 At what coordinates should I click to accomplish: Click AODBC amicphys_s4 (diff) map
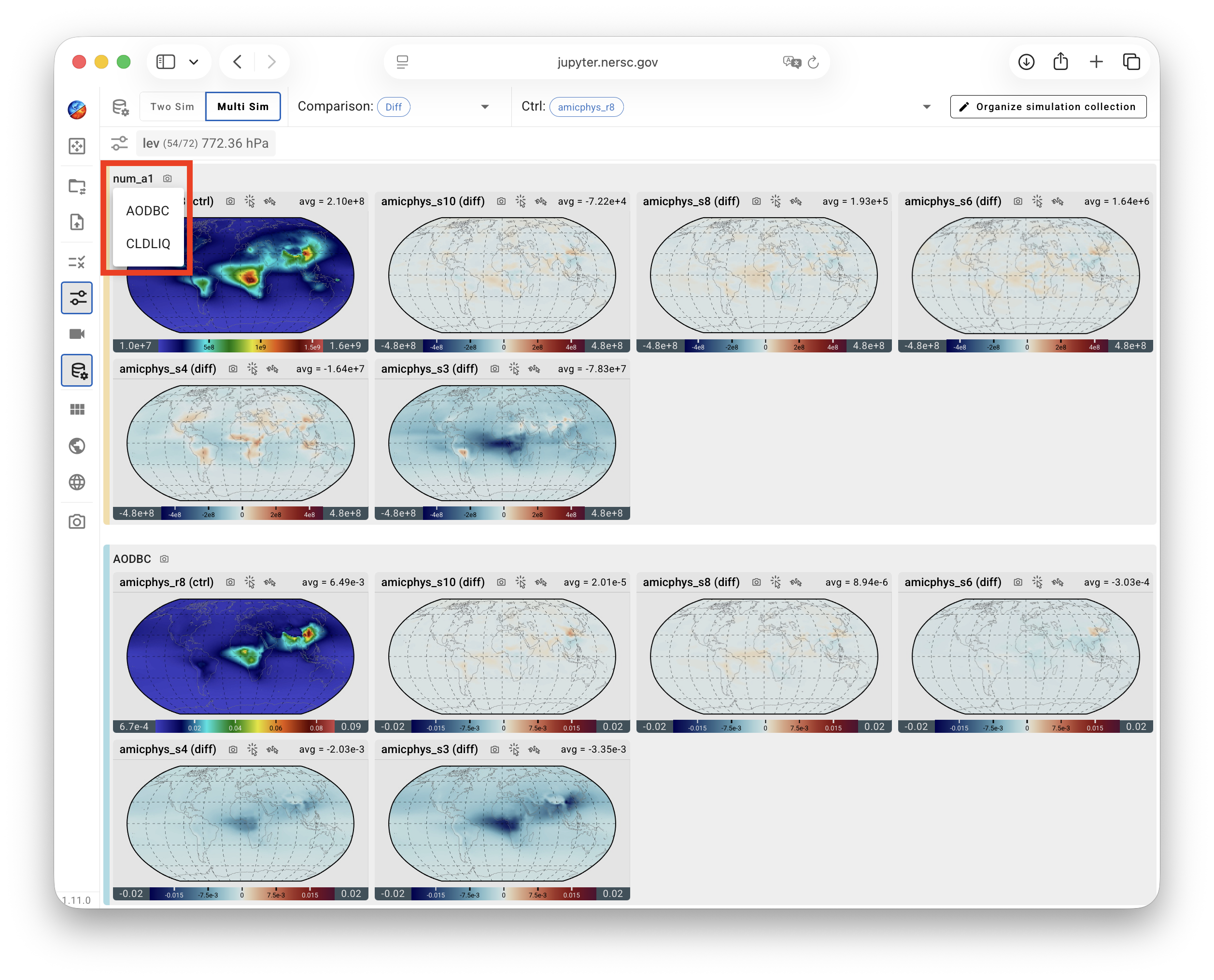pos(240,823)
